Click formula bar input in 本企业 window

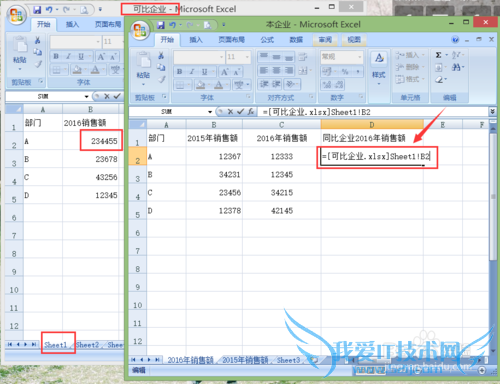[x=373, y=112]
